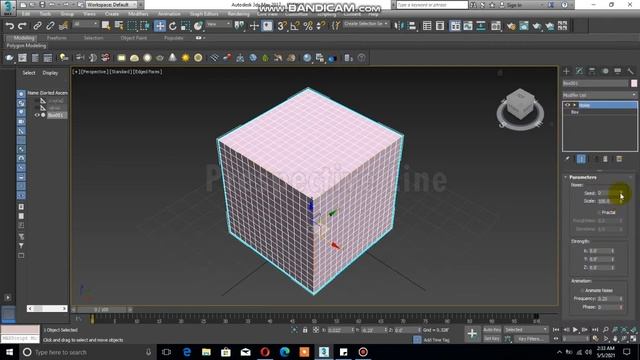Click the Key Filters button

(531, 339)
